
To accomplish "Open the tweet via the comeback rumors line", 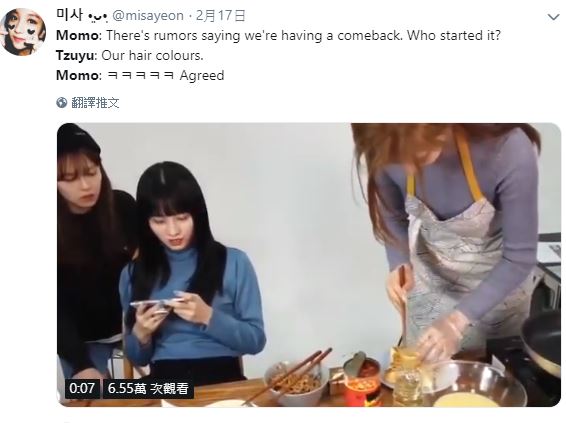I will tap(278, 35).
